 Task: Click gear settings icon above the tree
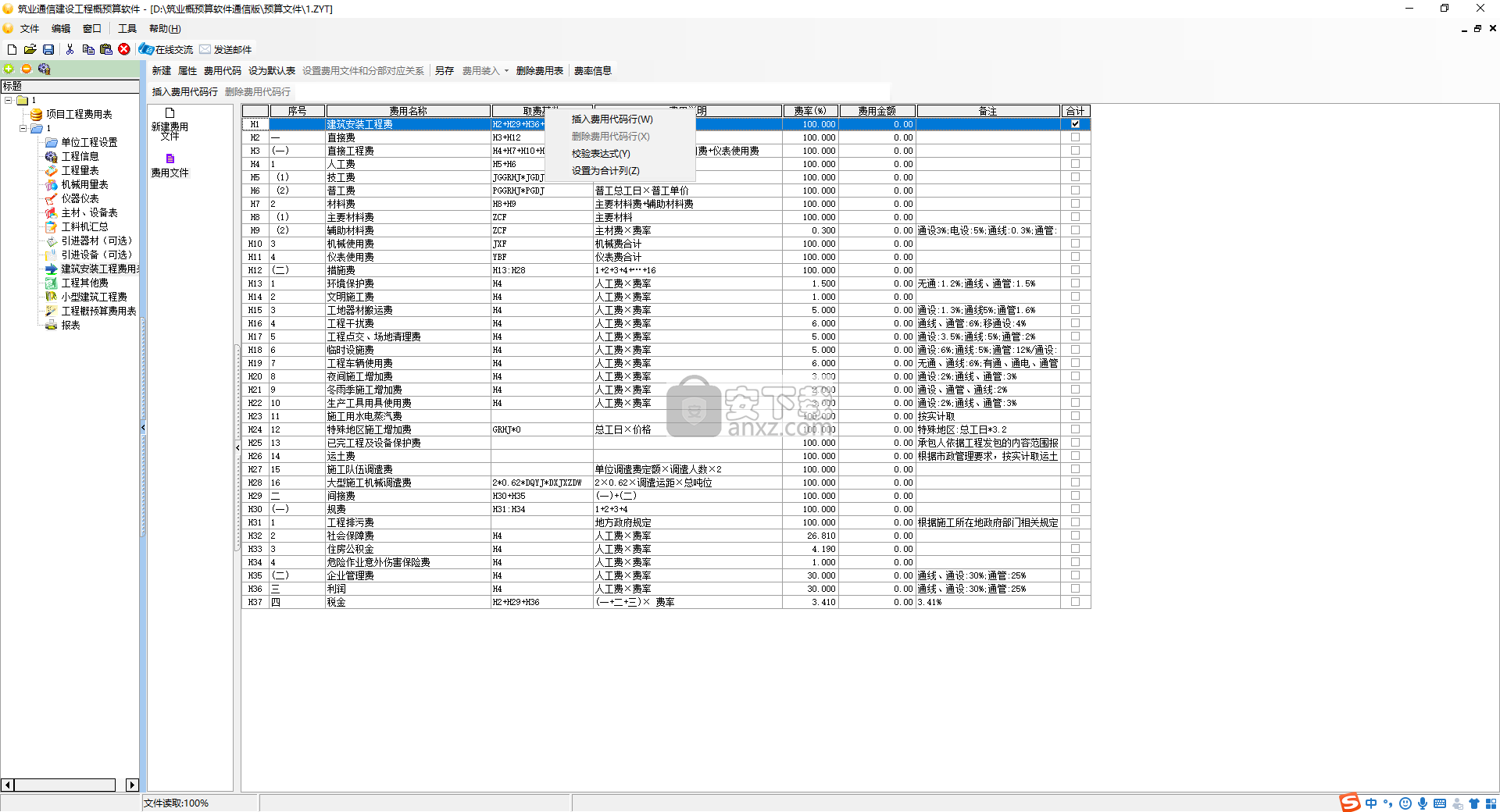[x=45, y=69]
